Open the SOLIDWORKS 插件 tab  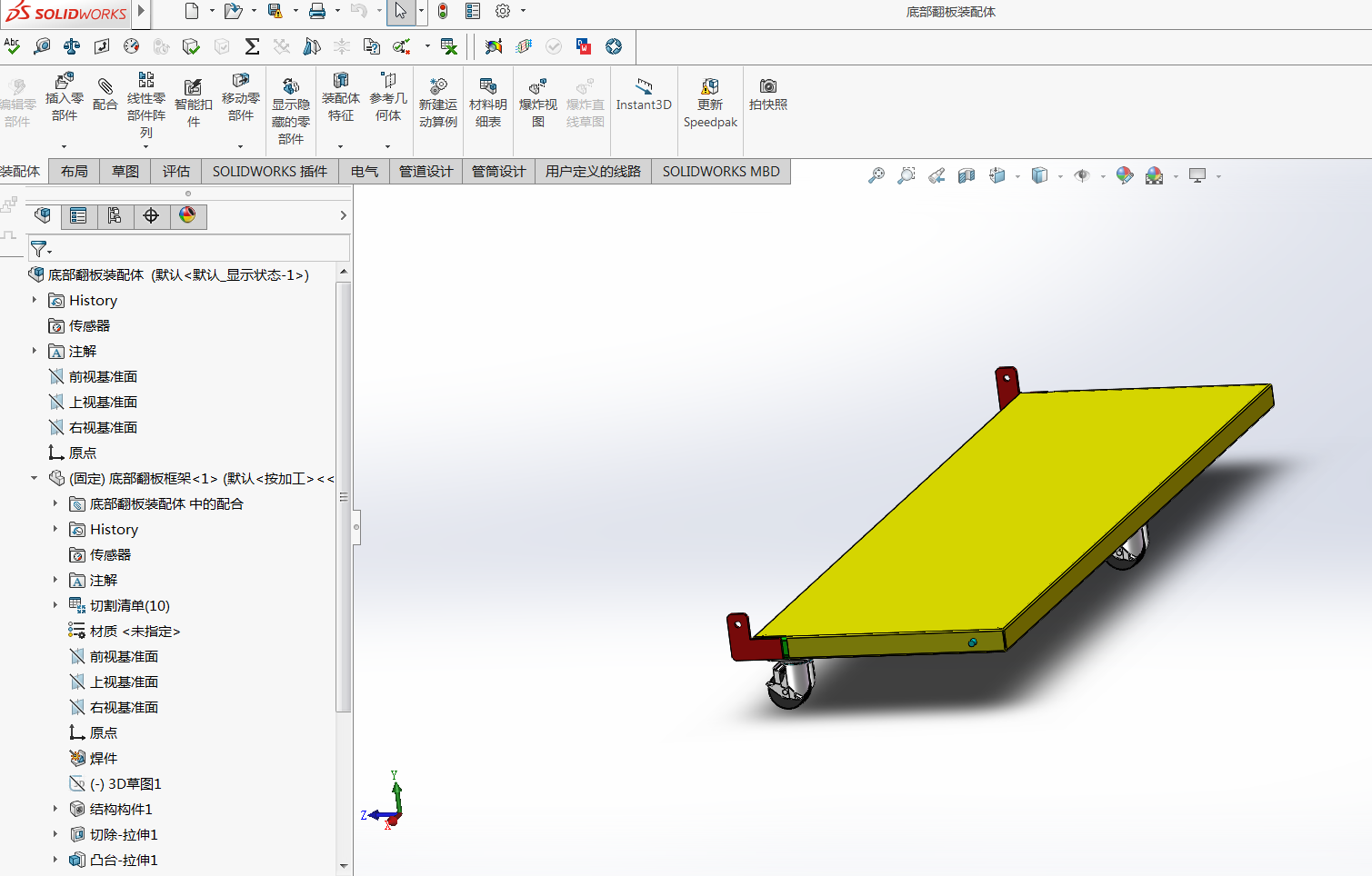pyautogui.click(x=270, y=171)
